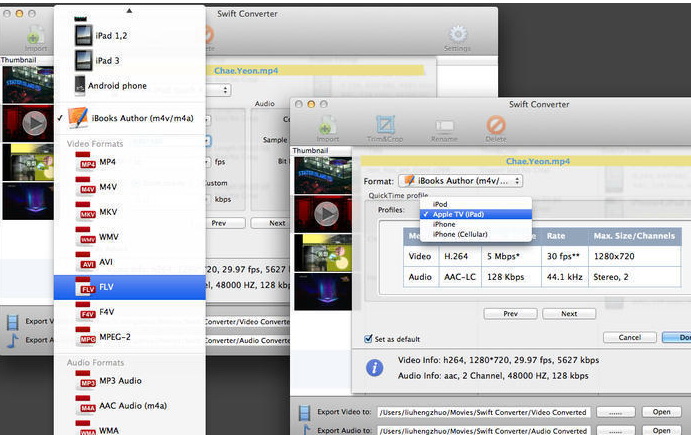The height and width of the screenshot is (435, 691).
Task: Select iPhone profile option
Action: point(476,224)
